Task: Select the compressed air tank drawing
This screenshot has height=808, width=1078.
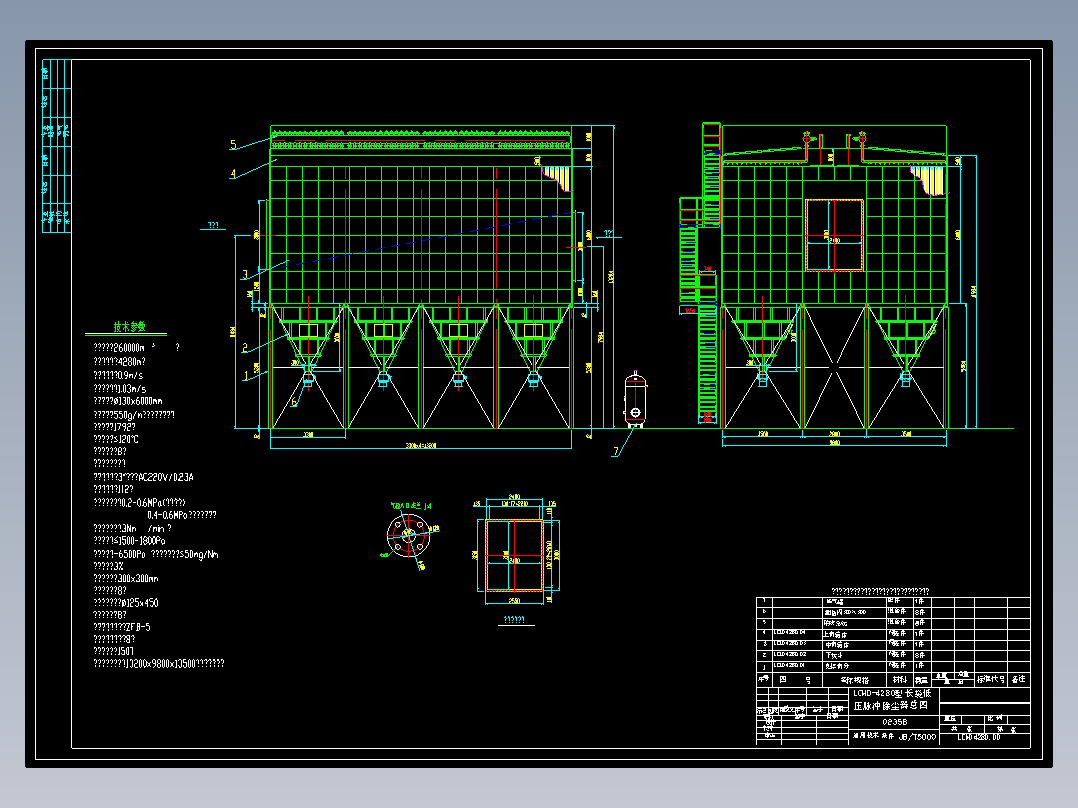Action: [635, 400]
